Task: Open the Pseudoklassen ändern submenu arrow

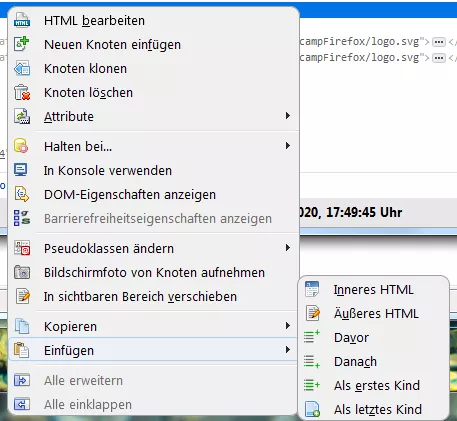Action: [288, 248]
